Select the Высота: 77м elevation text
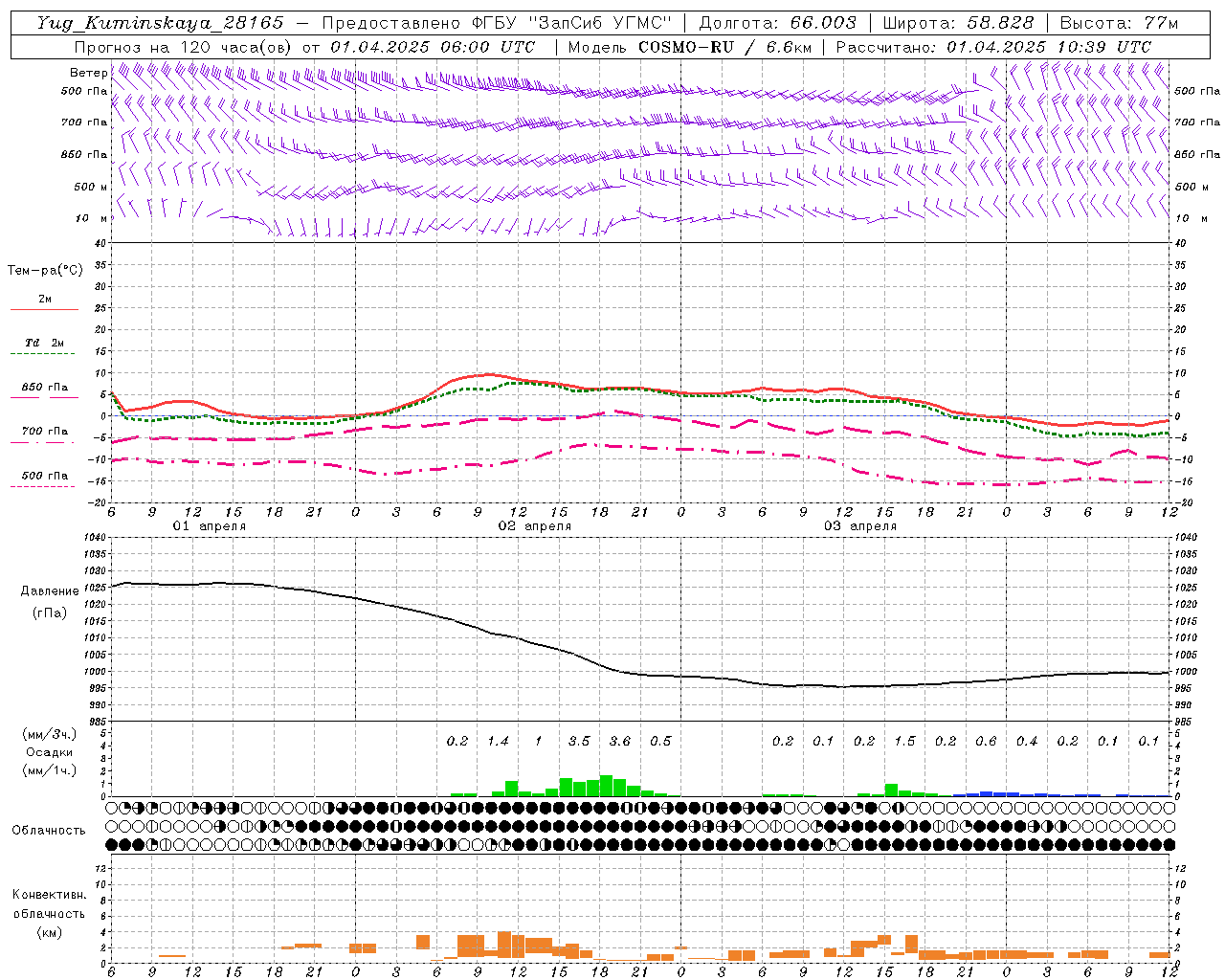This screenshot has height=980, width=1225. (x=1119, y=23)
